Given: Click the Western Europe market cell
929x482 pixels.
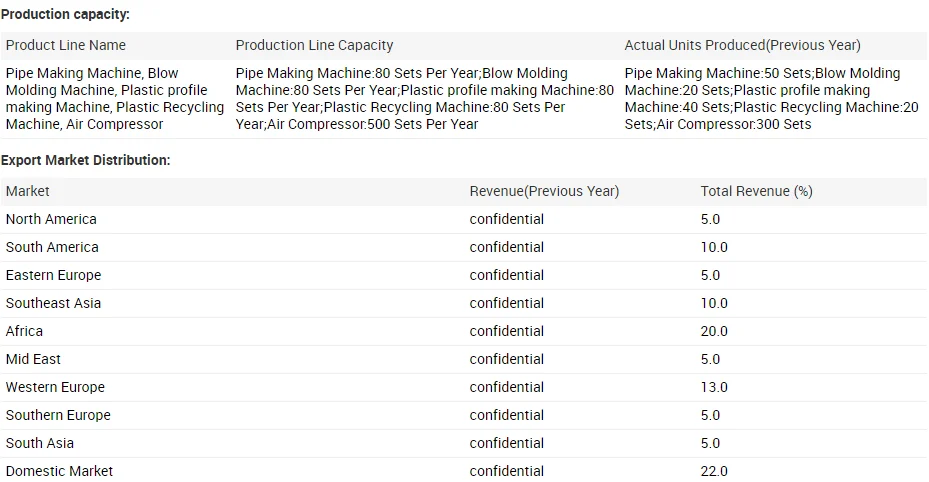Looking at the screenshot, I should [x=55, y=387].
